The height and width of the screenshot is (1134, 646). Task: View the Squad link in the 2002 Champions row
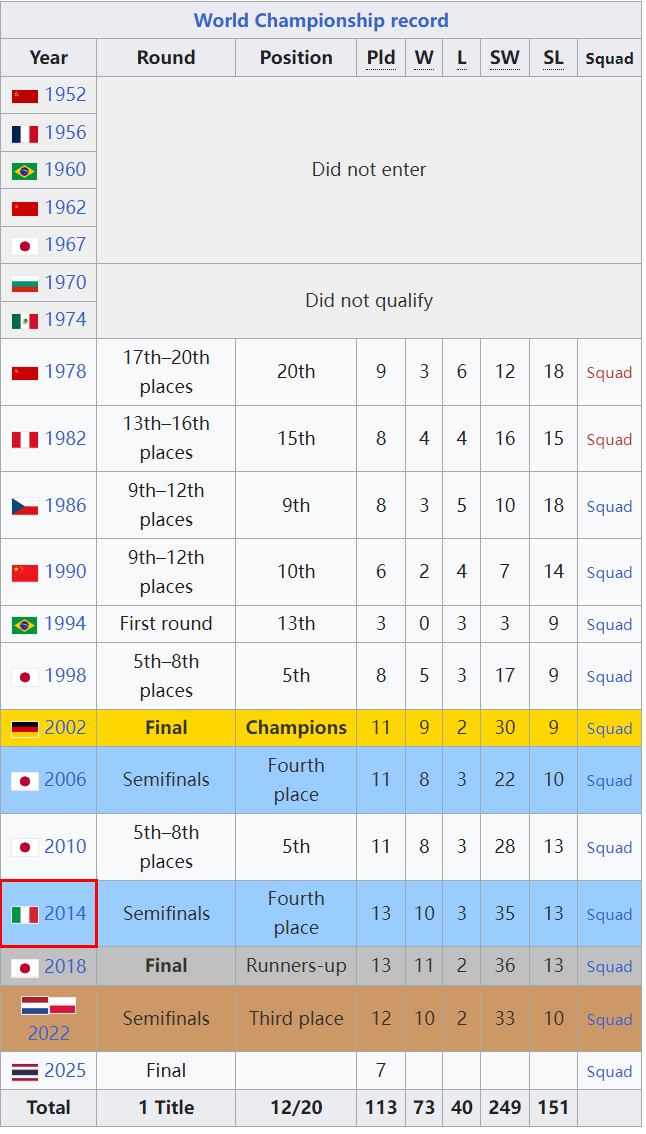tap(609, 728)
